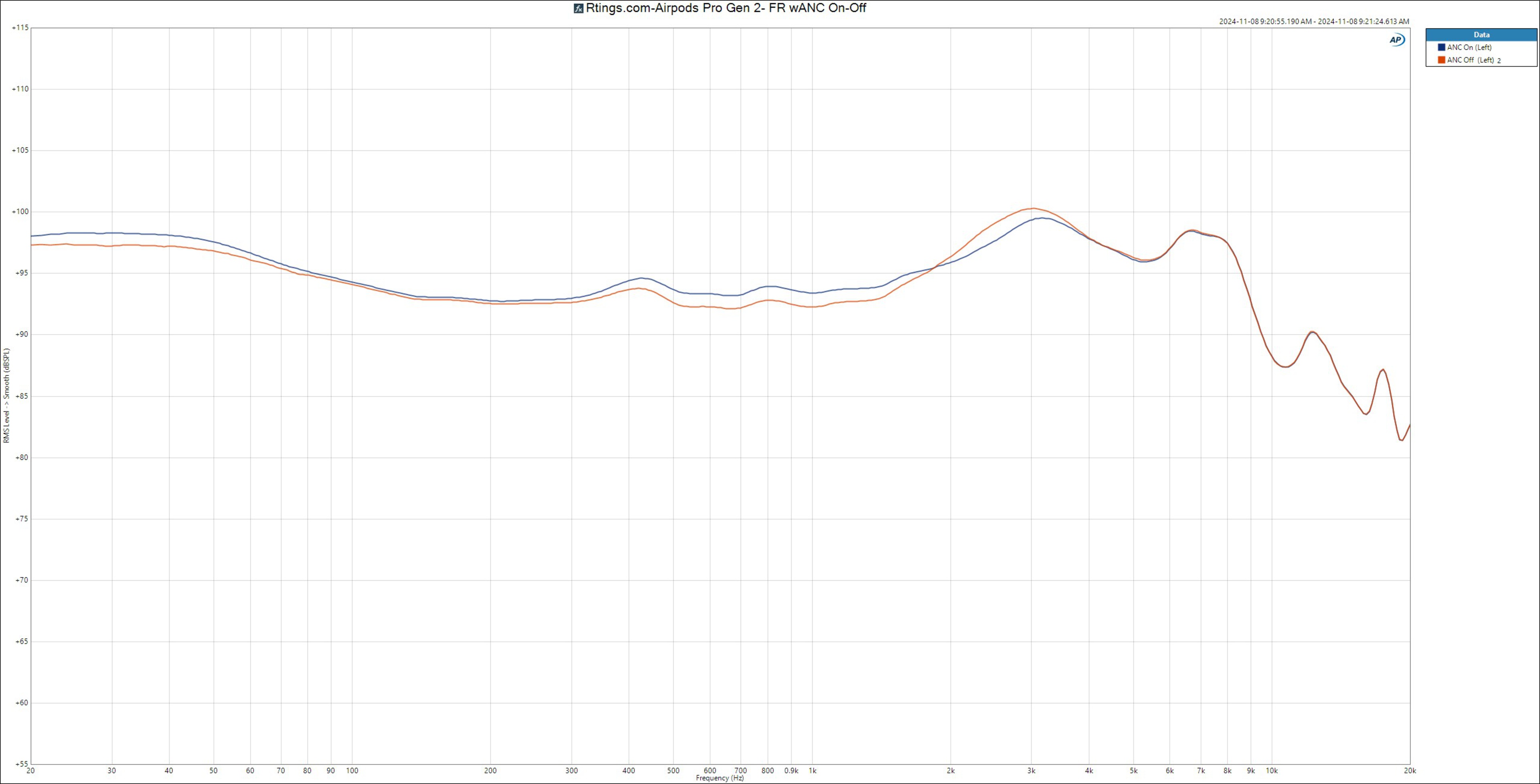The height and width of the screenshot is (784, 1540).
Task: Click the +100 y-axis tick label
Action: tap(20, 212)
